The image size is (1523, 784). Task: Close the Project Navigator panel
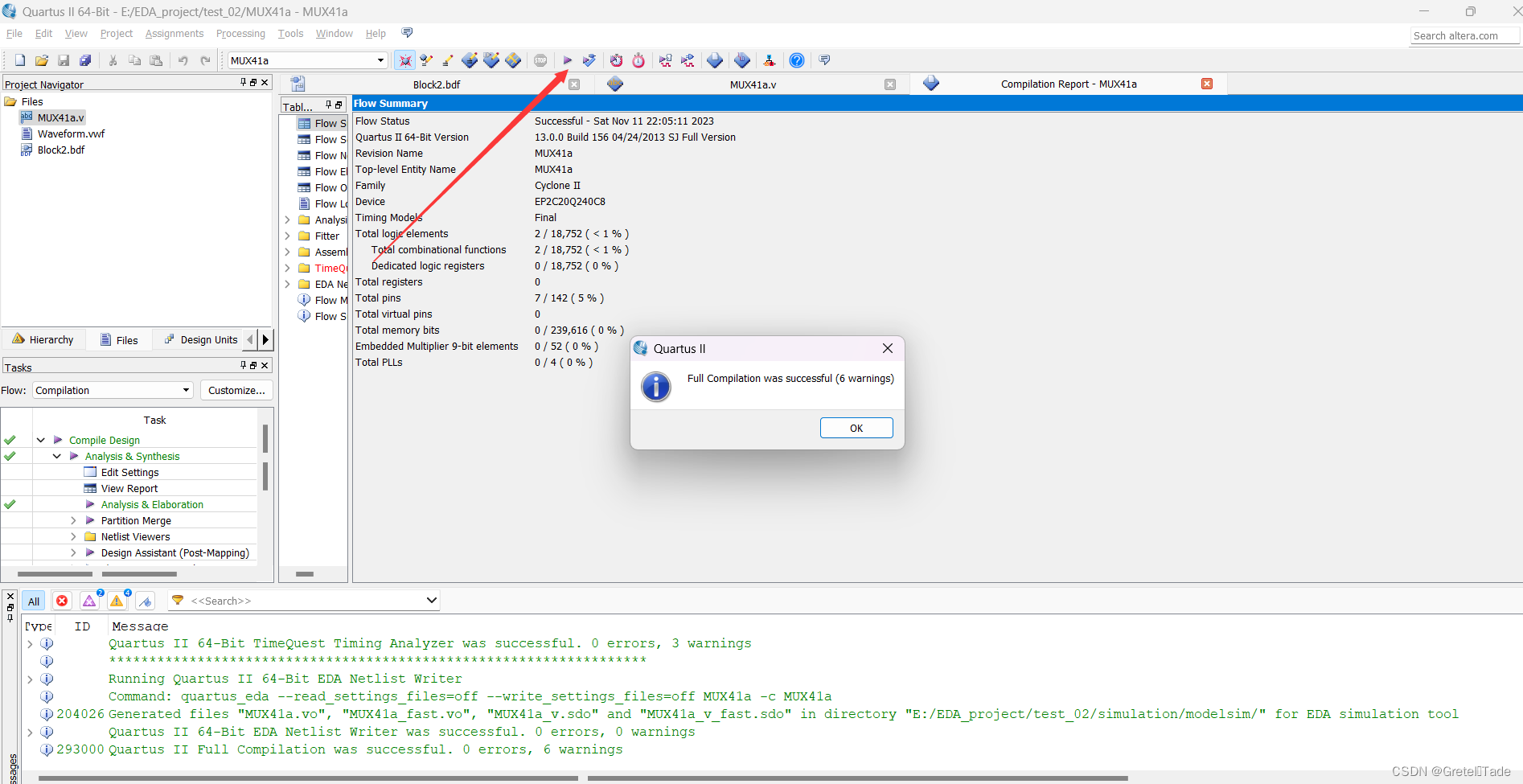point(265,83)
